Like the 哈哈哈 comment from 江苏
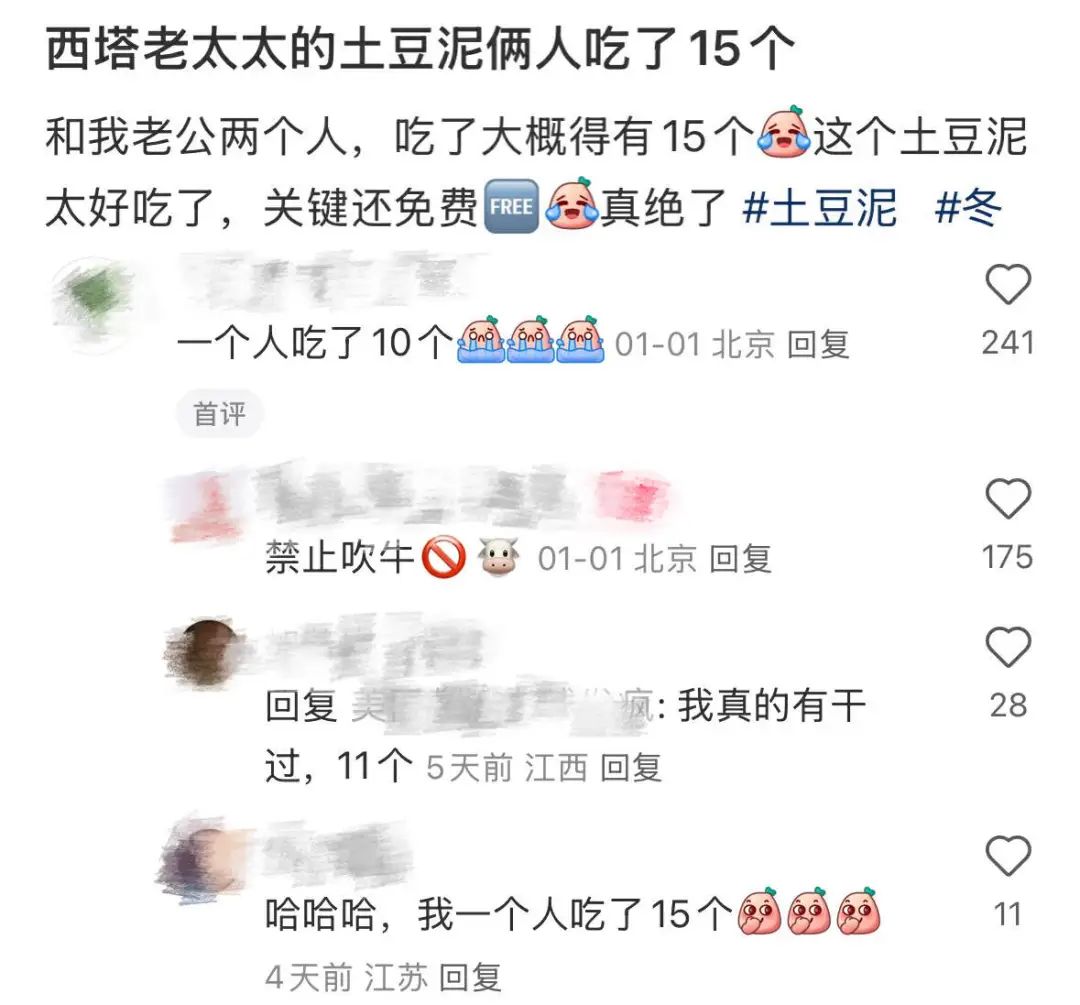The height and width of the screenshot is (1005, 1080). point(1008,855)
